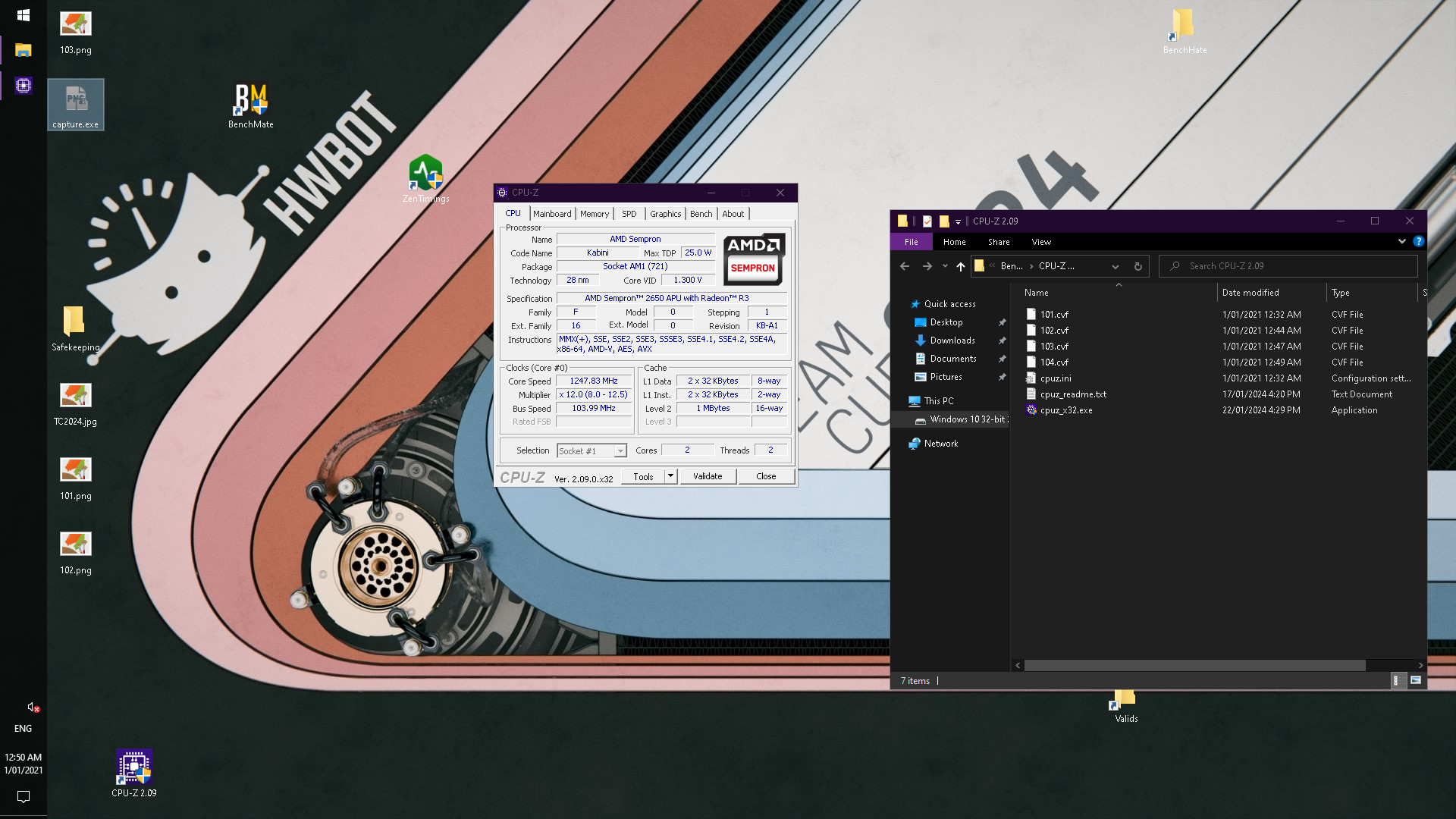Select the 101.cvf file

(1054, 314)
